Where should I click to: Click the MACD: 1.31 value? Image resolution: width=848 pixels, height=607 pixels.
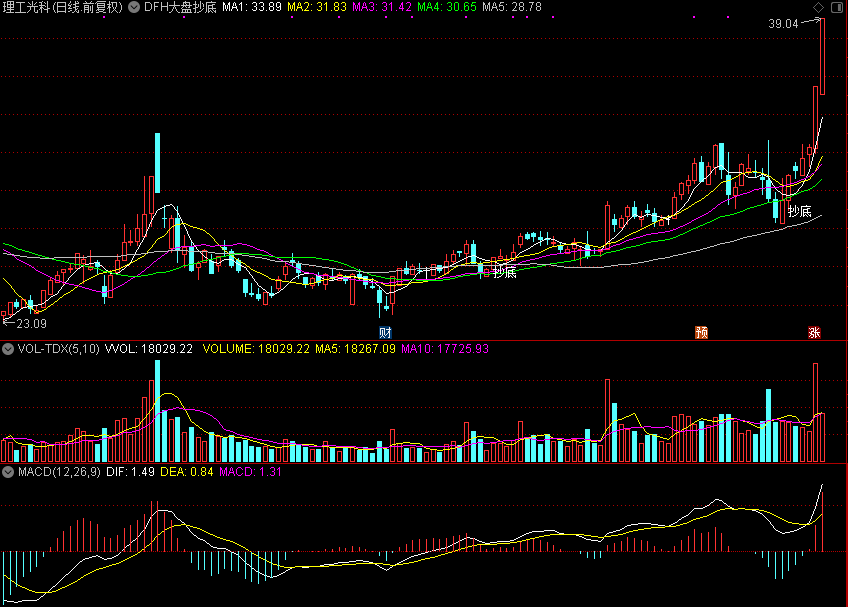coord(250,472)
